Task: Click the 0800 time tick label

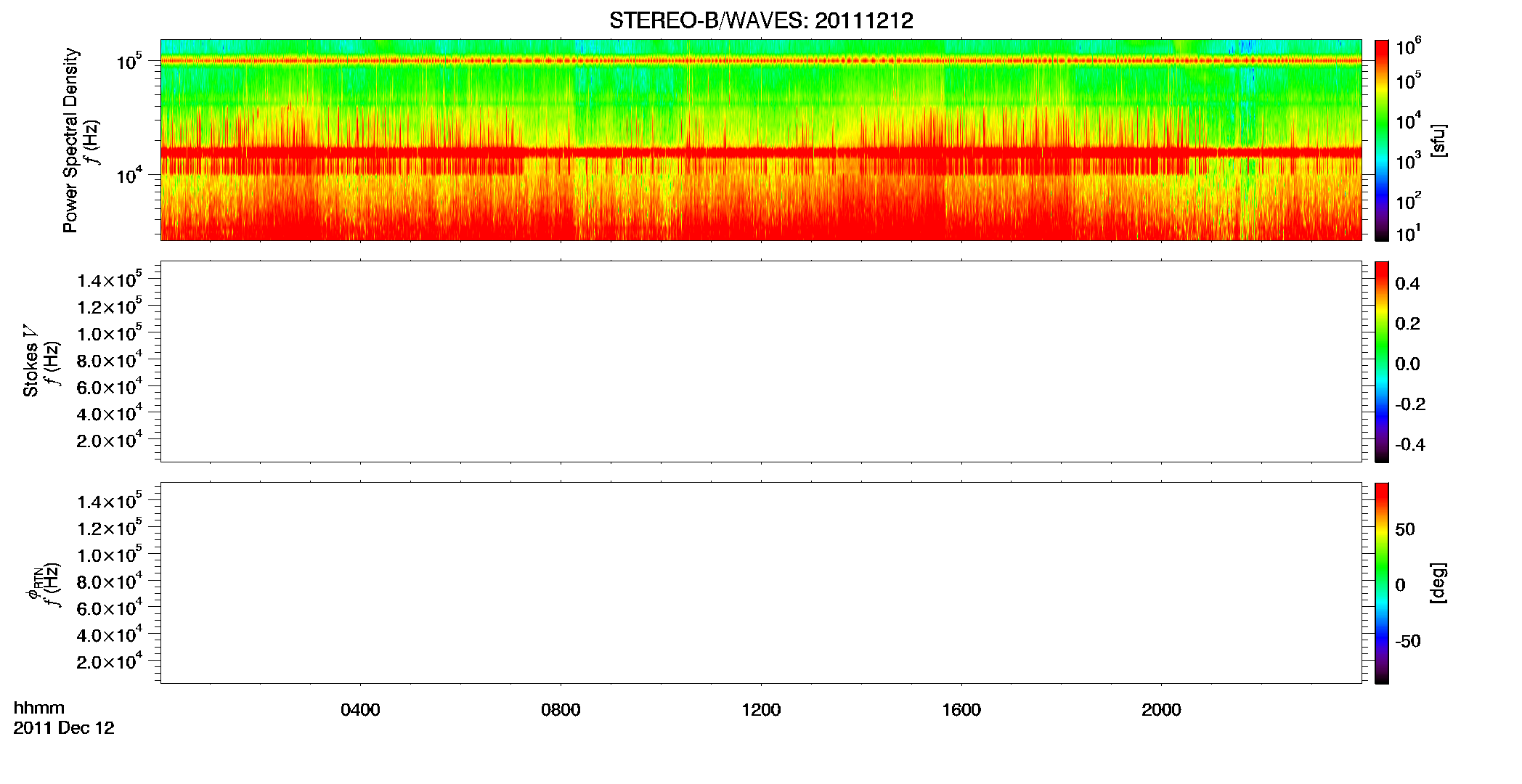Action: [x=561, y=710]
